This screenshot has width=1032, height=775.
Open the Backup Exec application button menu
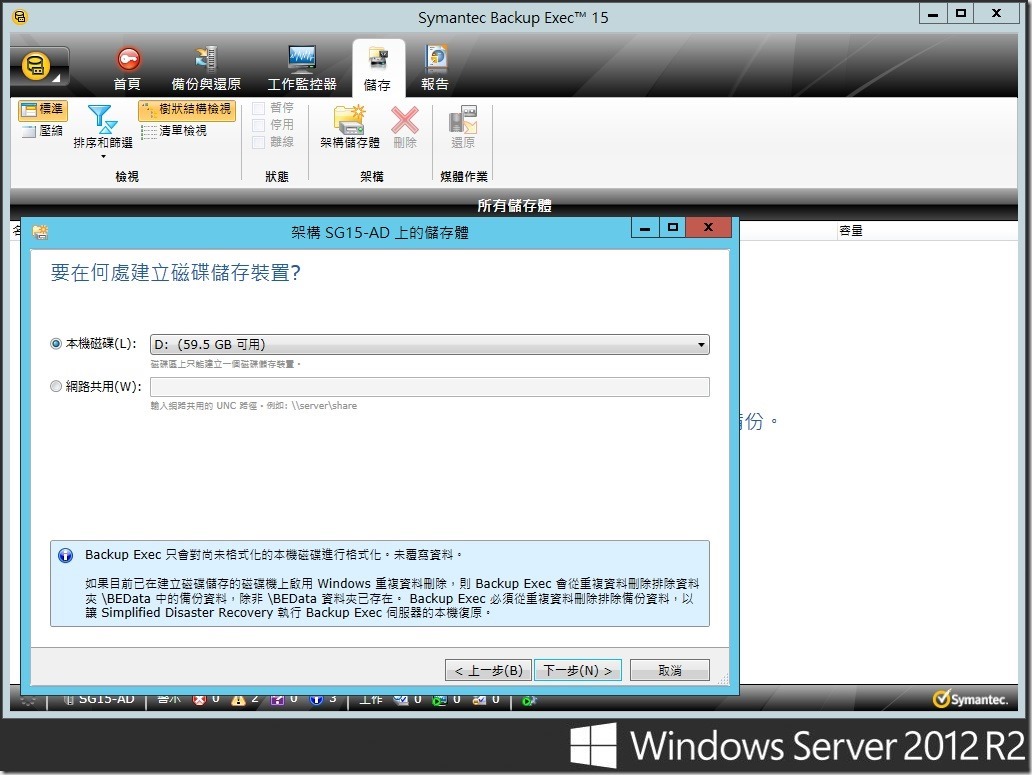39,67
